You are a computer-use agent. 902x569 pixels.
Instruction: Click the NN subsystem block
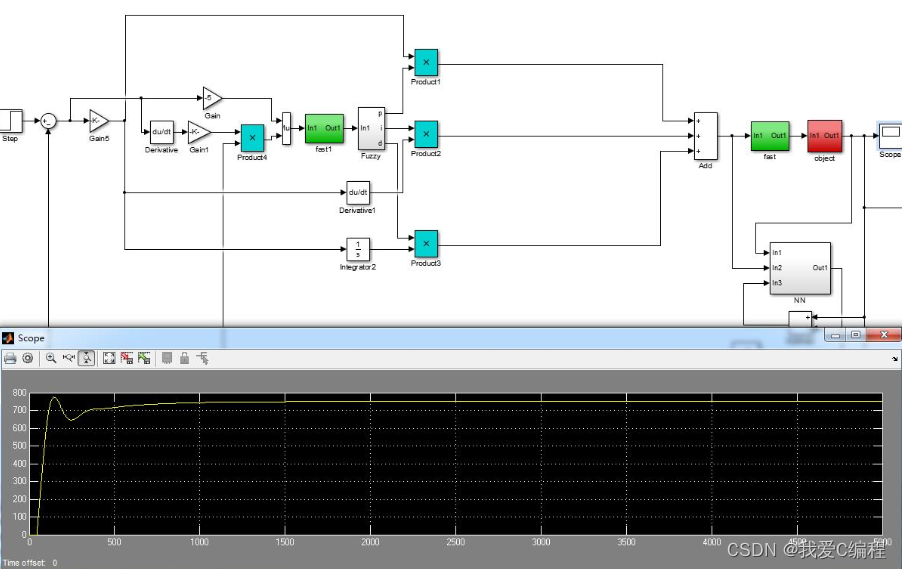pyautogui.click(x=800, y=269)
